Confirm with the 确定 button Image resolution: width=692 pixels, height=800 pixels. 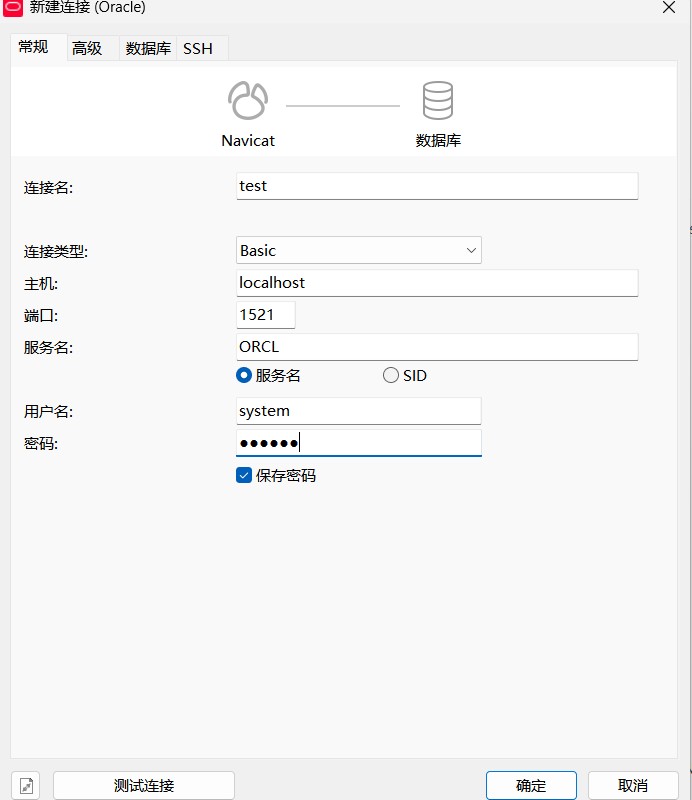(x=531, y=785)
